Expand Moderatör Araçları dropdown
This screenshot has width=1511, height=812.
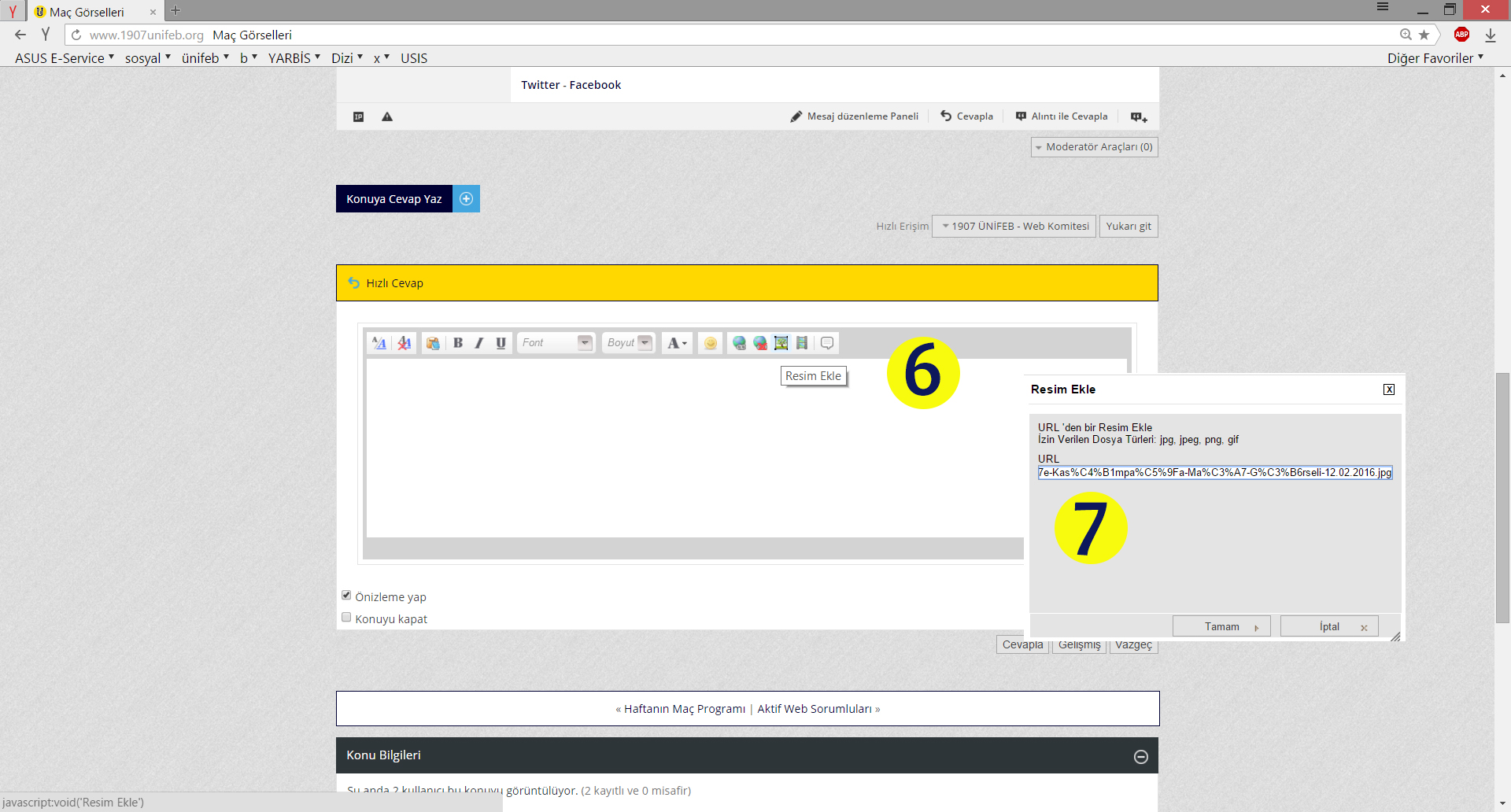tap(1094, 147)
